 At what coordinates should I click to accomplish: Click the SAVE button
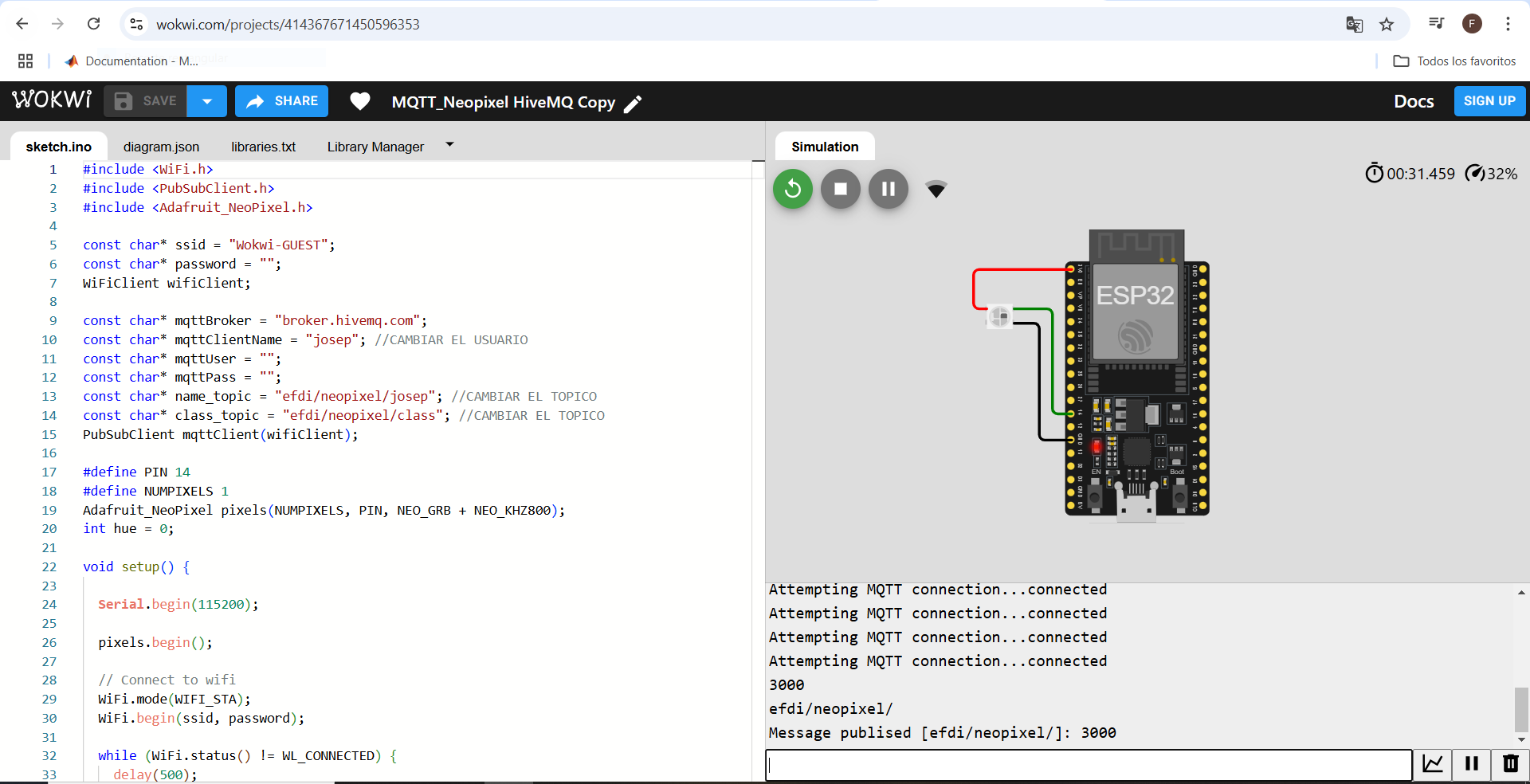(146, 101)
